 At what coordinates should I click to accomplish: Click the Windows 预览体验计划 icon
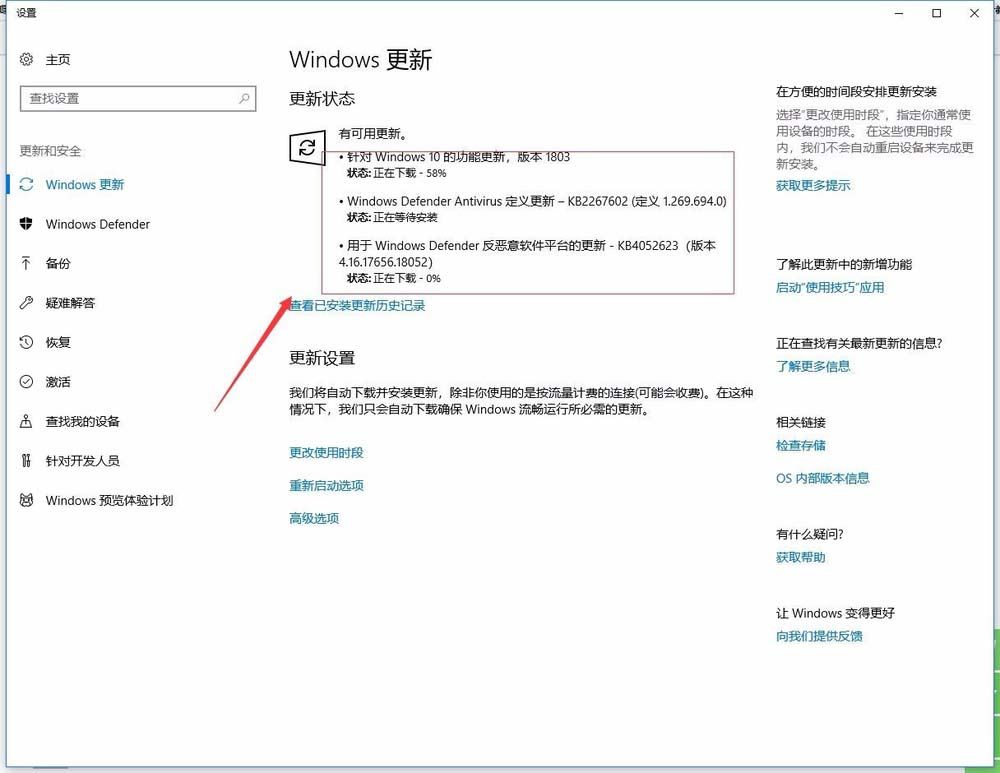[27, 500]
